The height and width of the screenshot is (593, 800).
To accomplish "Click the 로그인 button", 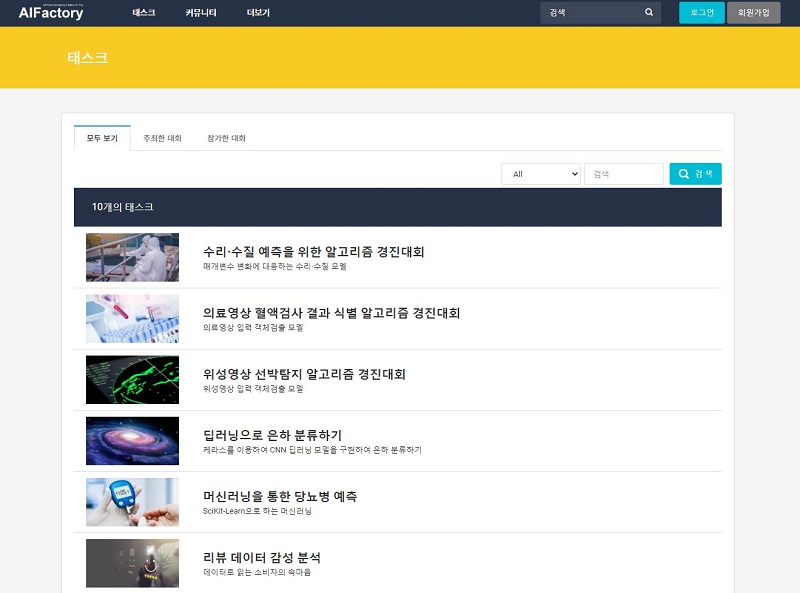I will [x=702, y=13].
